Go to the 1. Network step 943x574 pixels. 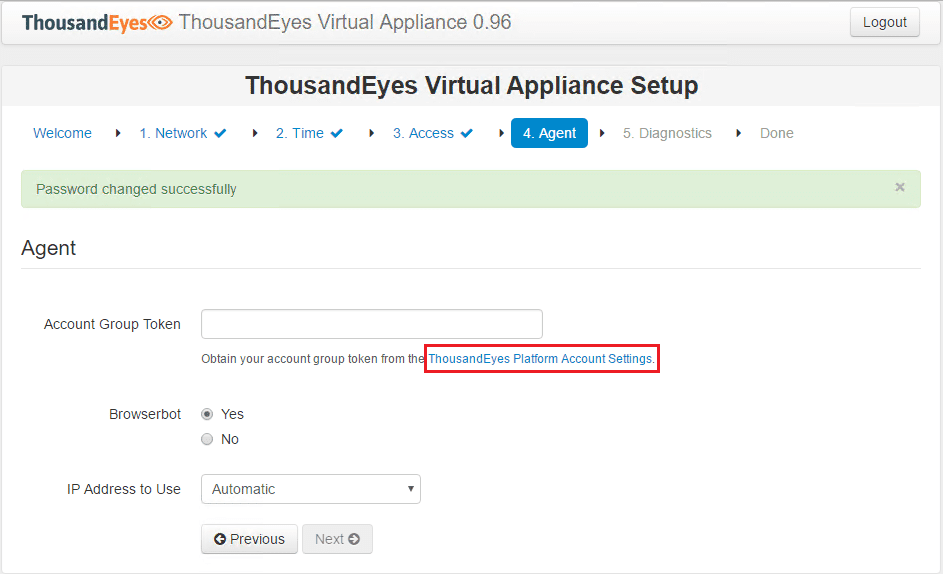pos(173,133)
